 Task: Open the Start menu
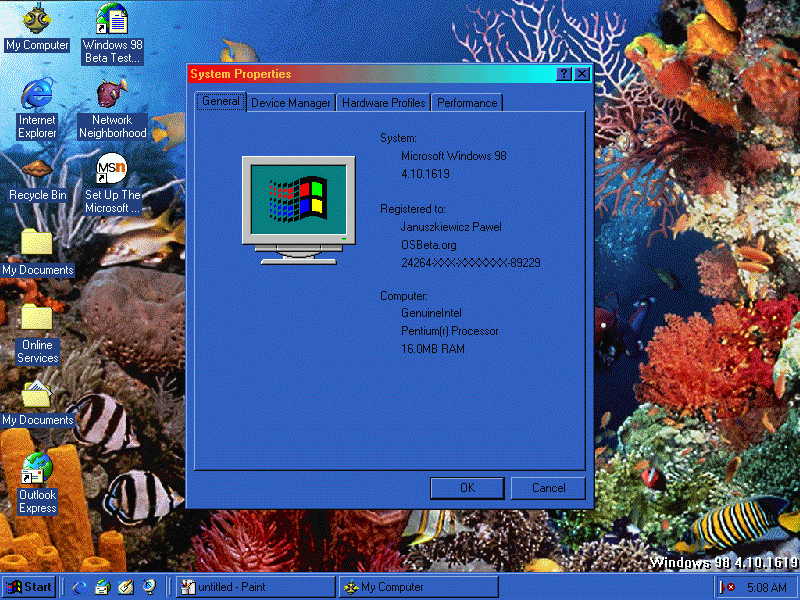[x=29, y=587]
